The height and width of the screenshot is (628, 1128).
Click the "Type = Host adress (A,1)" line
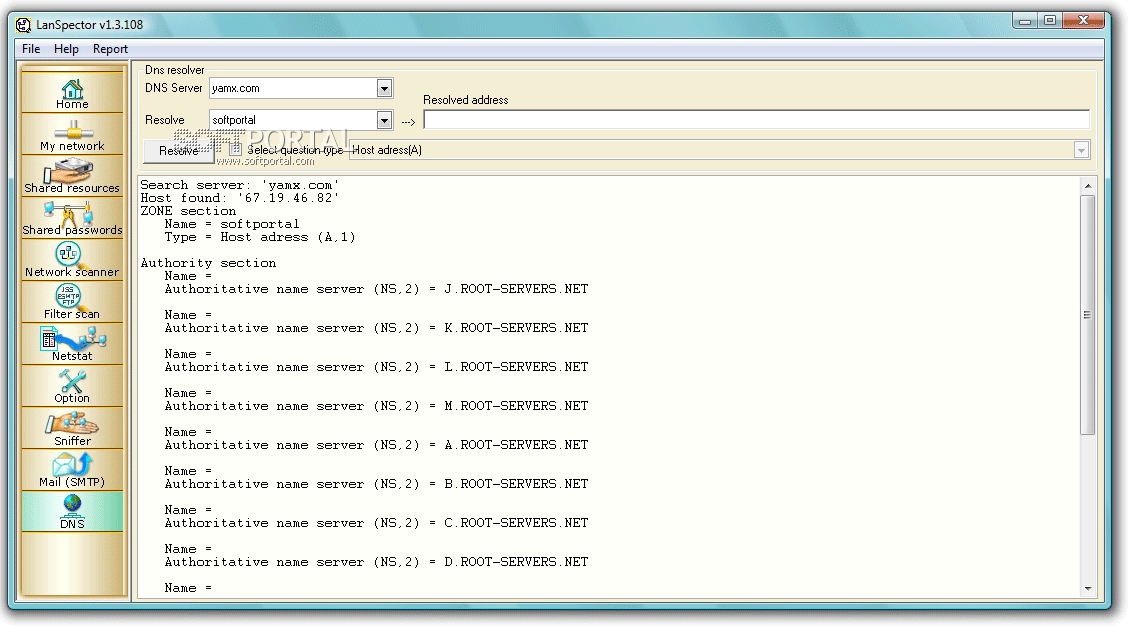coord(260,237)
